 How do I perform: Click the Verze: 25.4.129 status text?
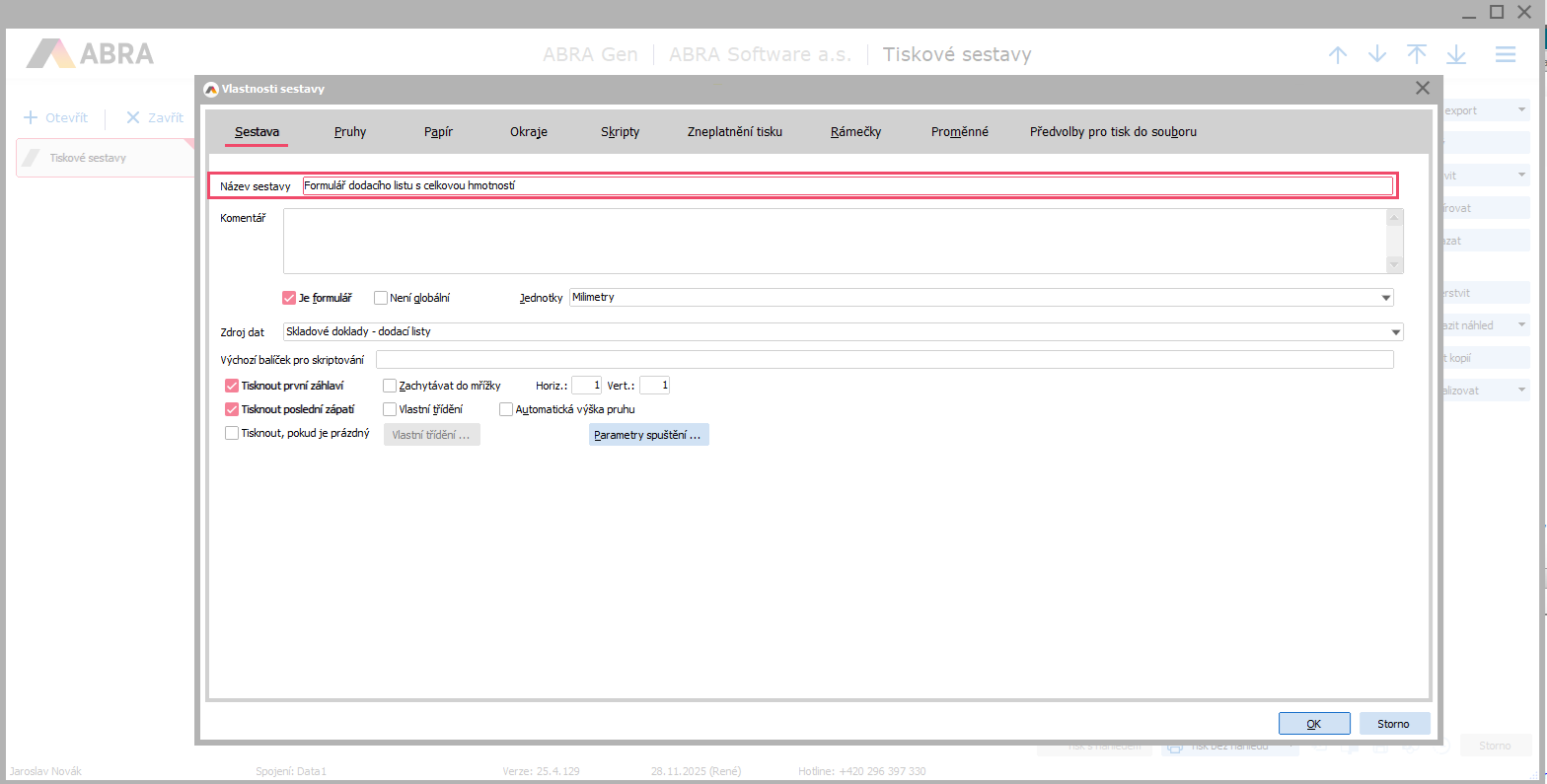point(542,771)
